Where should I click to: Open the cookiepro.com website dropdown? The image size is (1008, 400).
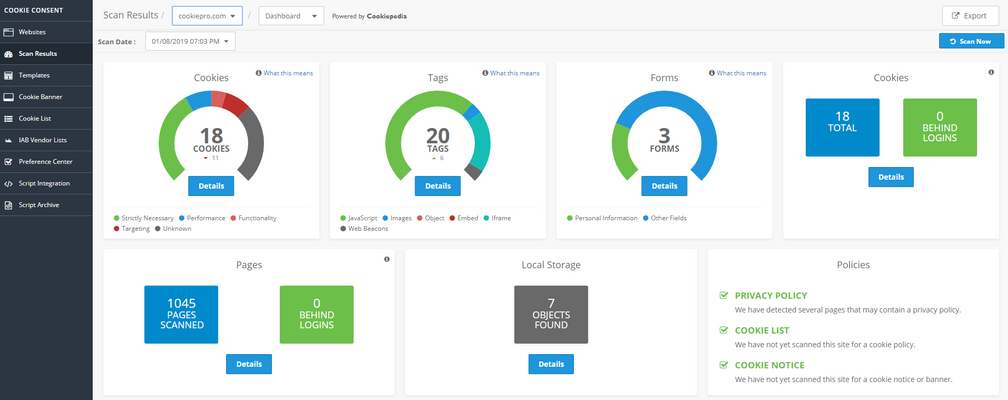pos(207,16)
